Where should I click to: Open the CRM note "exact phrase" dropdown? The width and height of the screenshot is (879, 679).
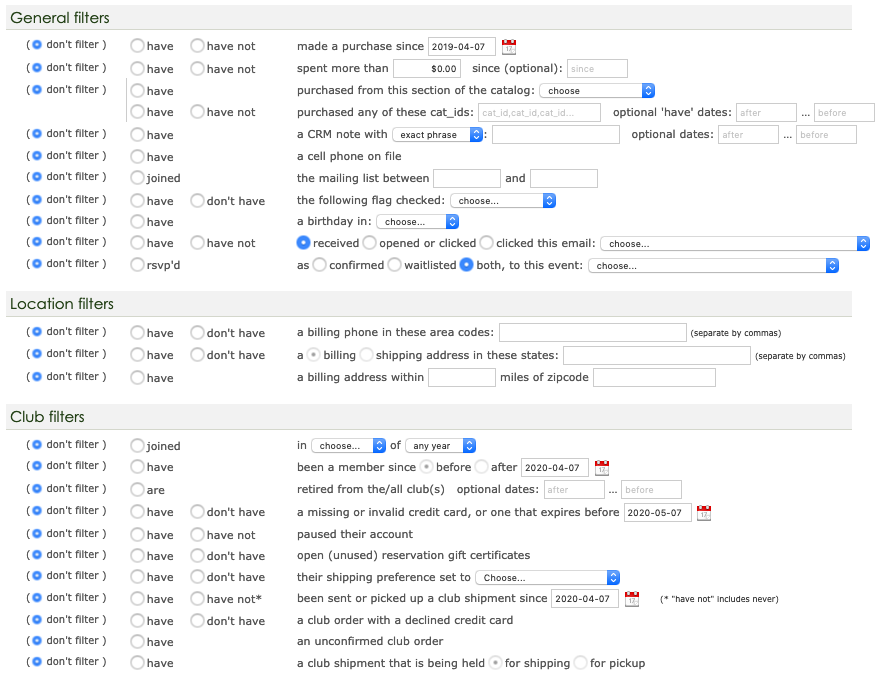click(x=438, y=135)
